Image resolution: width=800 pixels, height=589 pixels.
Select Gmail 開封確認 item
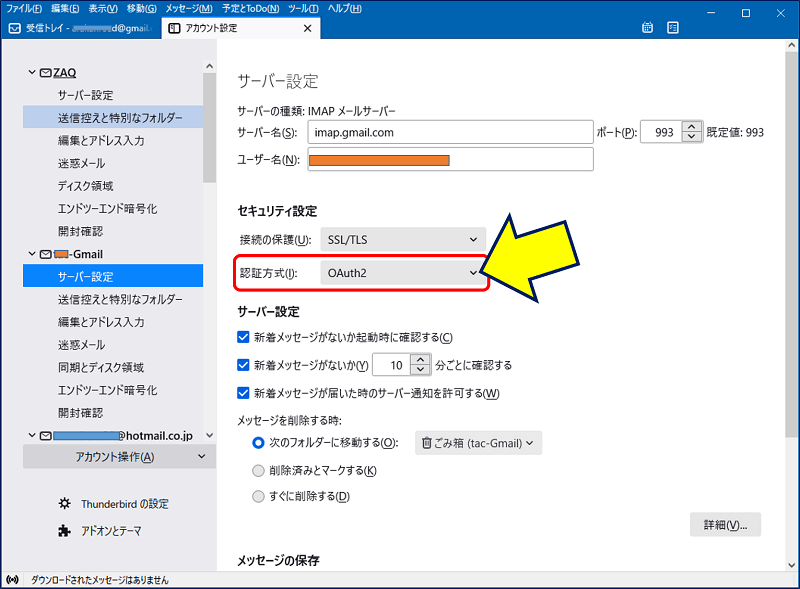[x=113, y=412]
